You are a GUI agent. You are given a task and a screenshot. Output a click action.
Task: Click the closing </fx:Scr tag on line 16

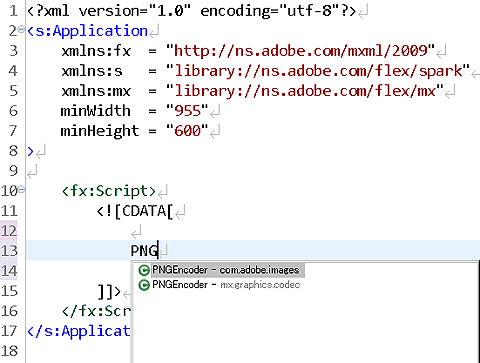pos(96,311)
